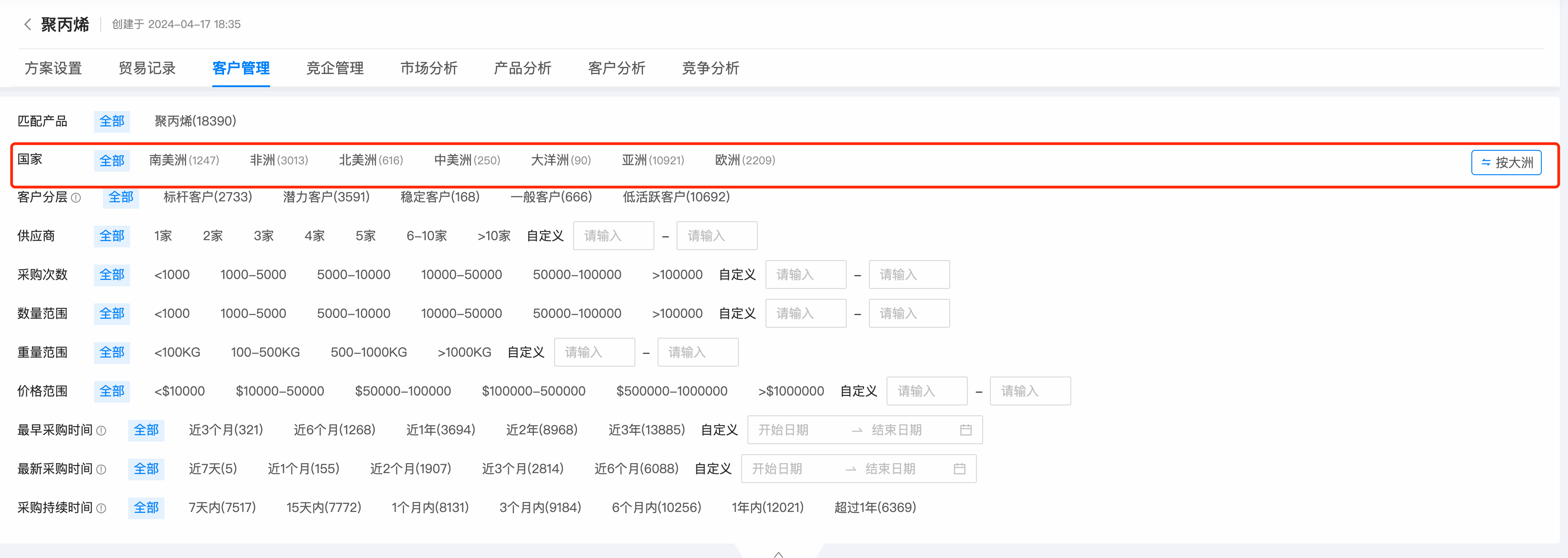
Task: Click the info icon next to 最早采购时间
Action: click(102, 430)
